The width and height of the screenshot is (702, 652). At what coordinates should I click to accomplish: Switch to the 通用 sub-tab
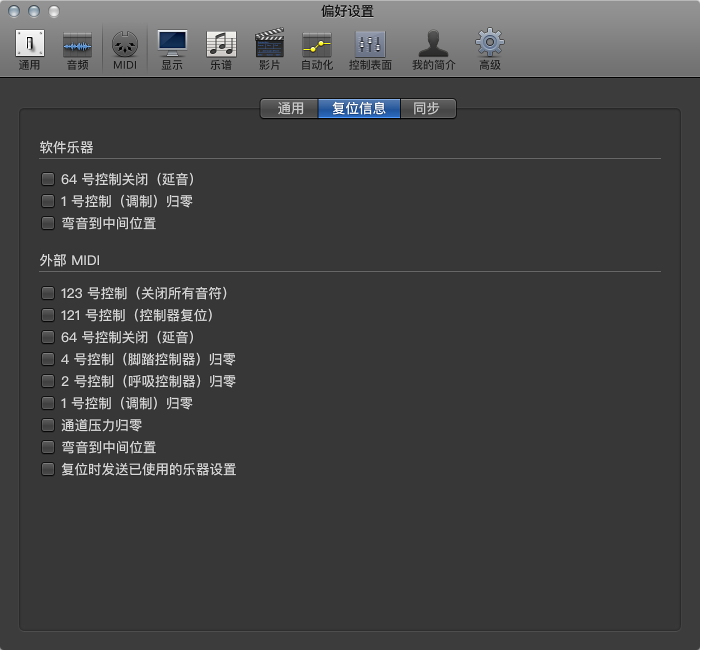pyautogui.click(x=290, y=109)
